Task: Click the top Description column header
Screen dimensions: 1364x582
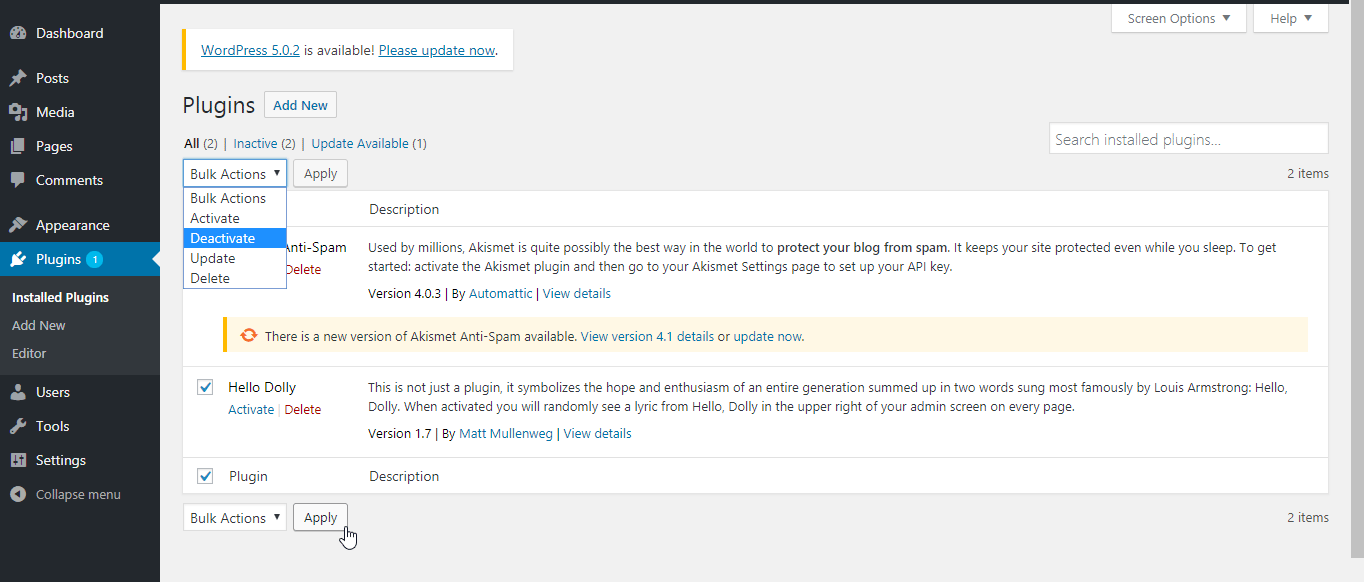Action: 404,209
